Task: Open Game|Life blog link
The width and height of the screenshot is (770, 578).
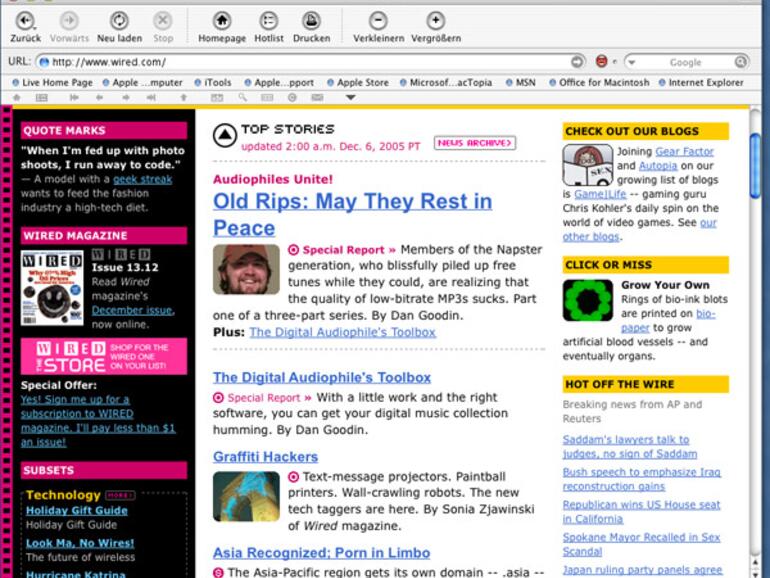Action: 600,194
